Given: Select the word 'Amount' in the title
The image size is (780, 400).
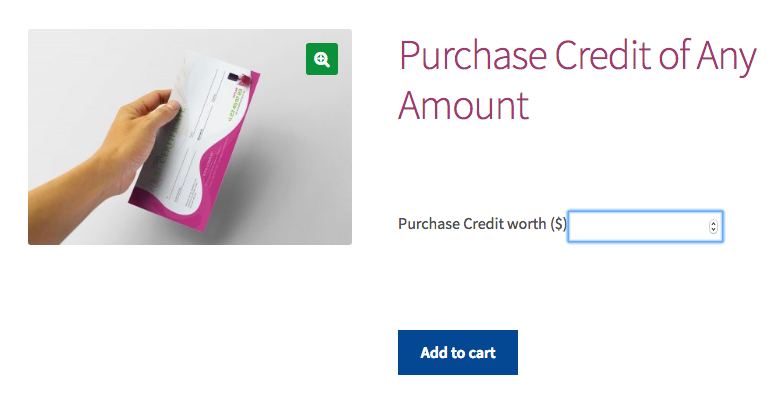Looking at the screenshot, I should pyautogui.click(x=463, y=105).
